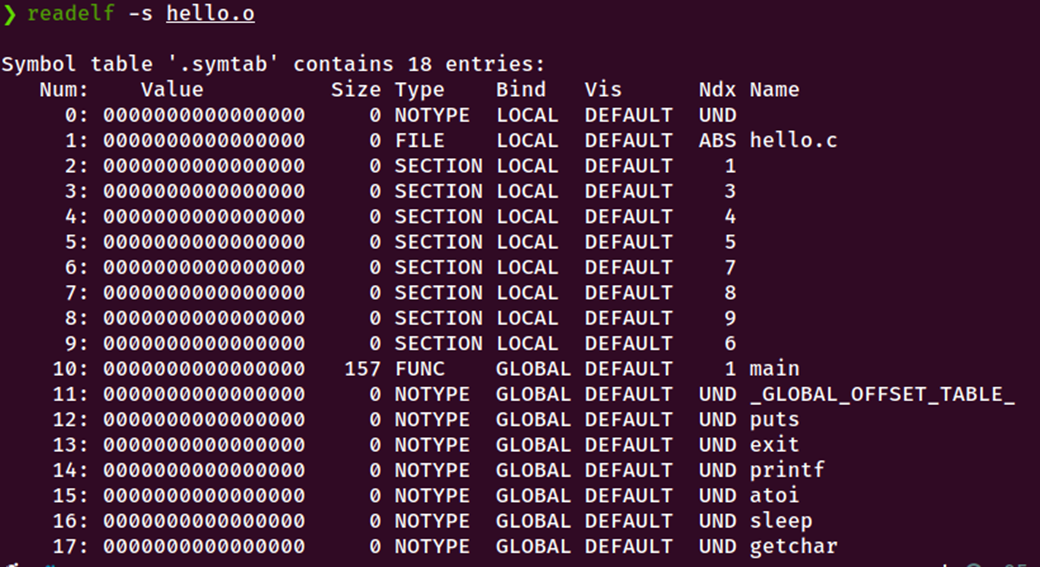The width and height of the screenshot is (1040, 567).
Task: Click the size value 157
Action: tap(362, 369)
